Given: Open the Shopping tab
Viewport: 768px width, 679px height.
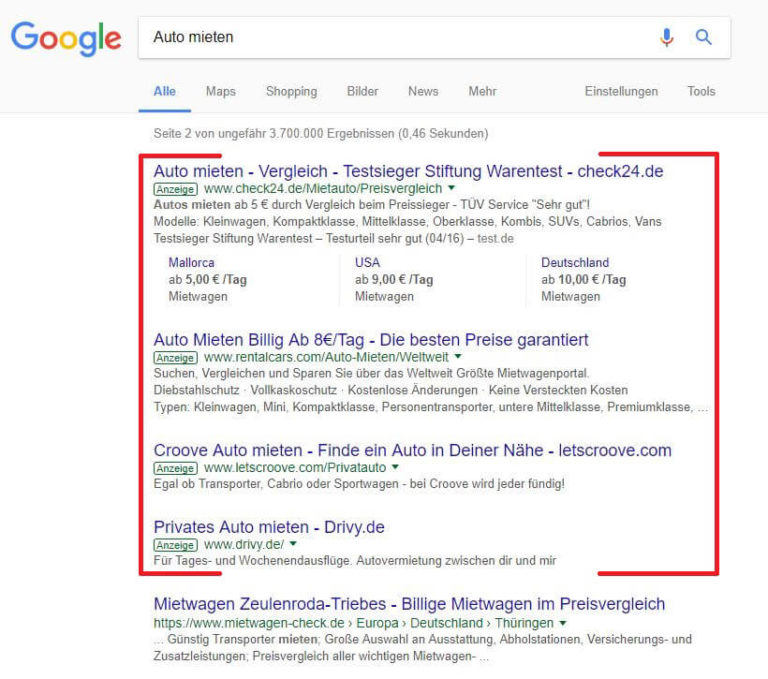Looking at the screenshot, I should [291, 92].
